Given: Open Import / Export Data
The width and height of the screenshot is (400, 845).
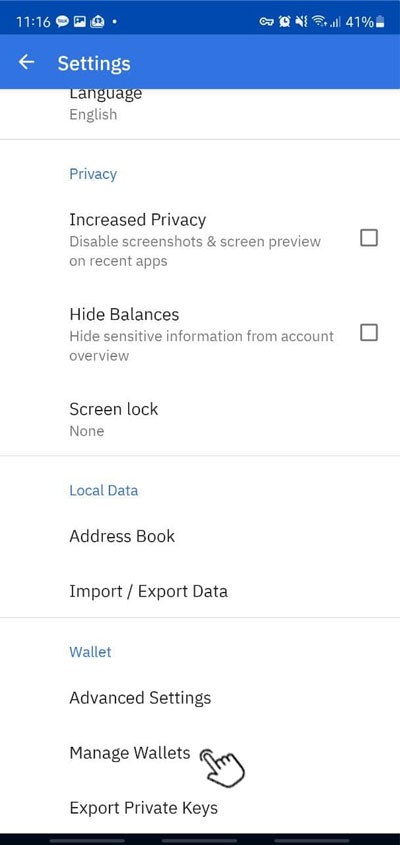Looking at the screenshot, I should coord(200,591).
